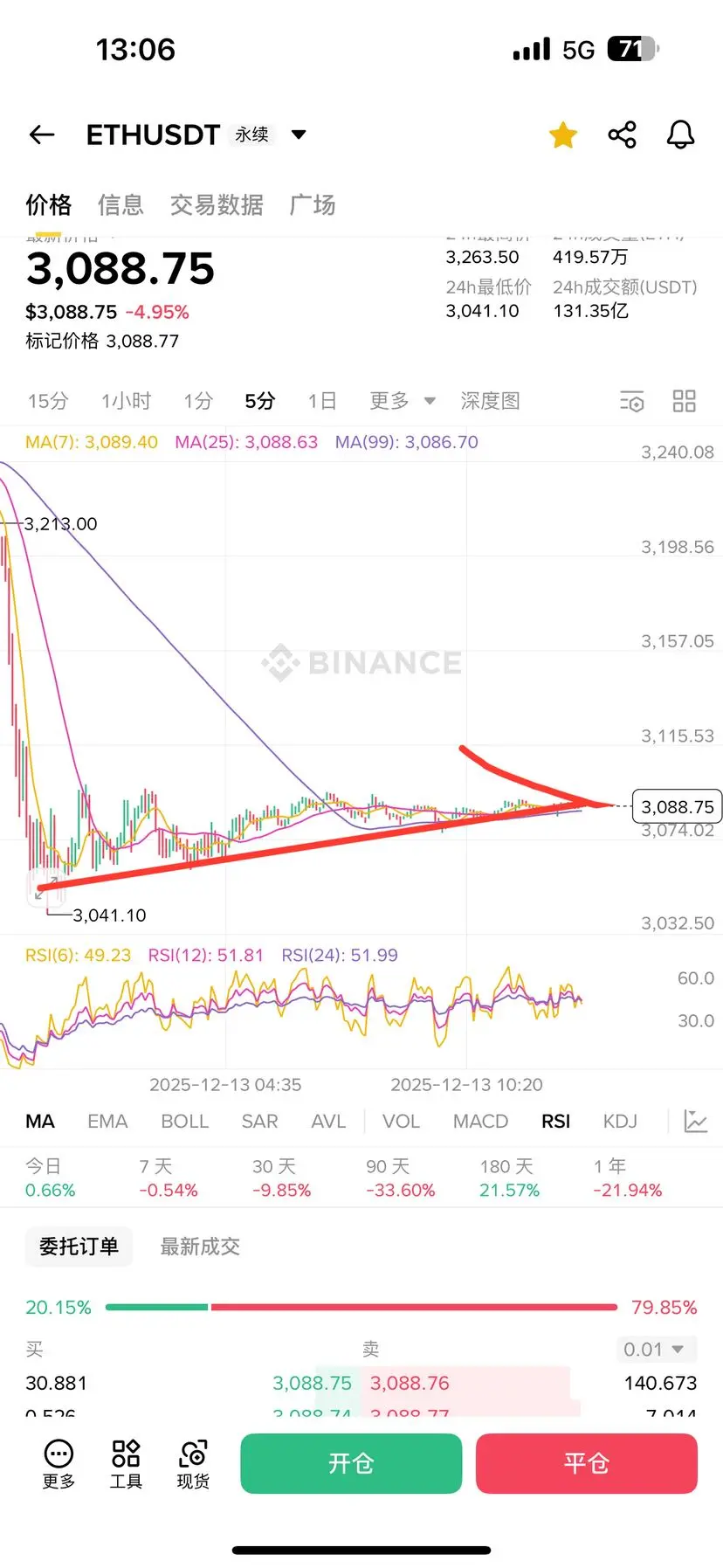The image size is (723, 1568).
Task: Expand the ETHUSDT pair dropdown arrow
Action: point(299,135)
